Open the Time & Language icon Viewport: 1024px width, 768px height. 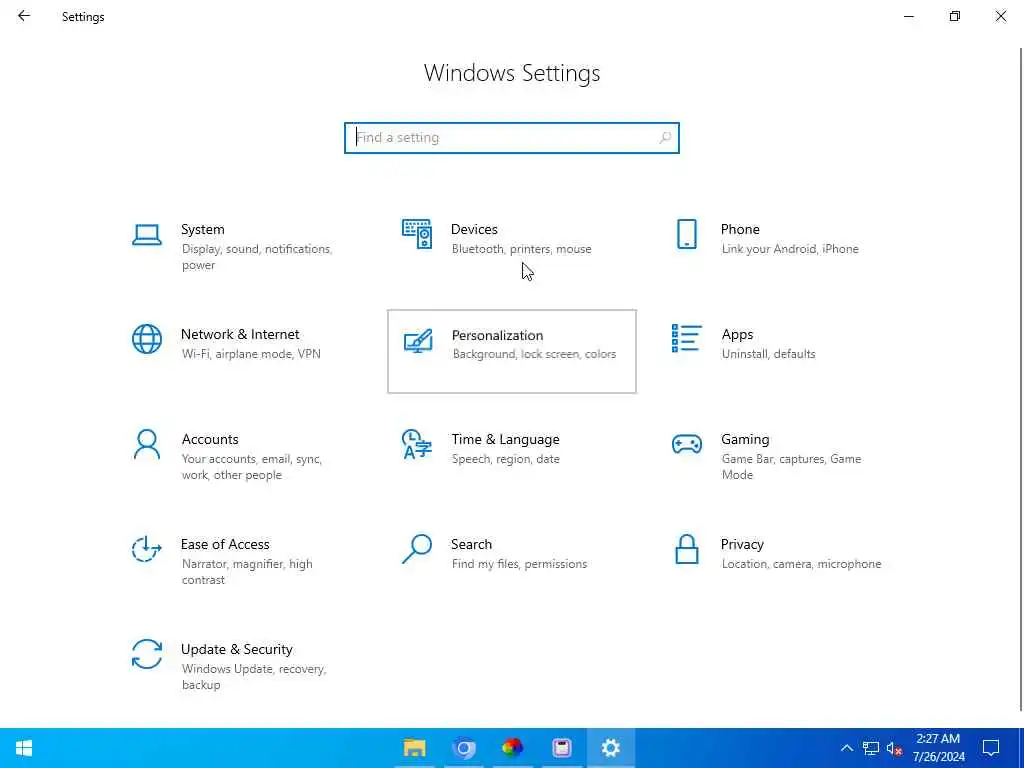[417, 444]
